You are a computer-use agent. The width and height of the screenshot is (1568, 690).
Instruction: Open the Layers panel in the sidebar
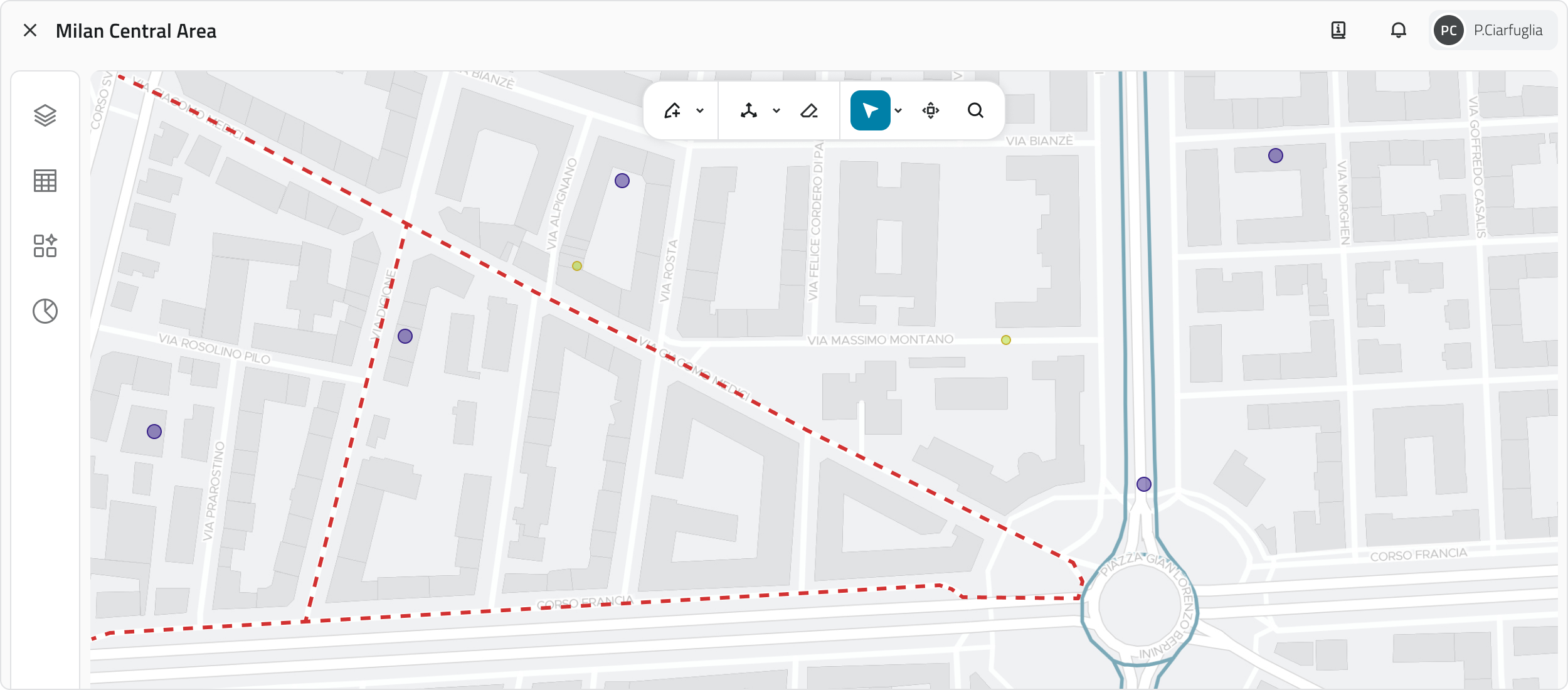coord(45,115)
